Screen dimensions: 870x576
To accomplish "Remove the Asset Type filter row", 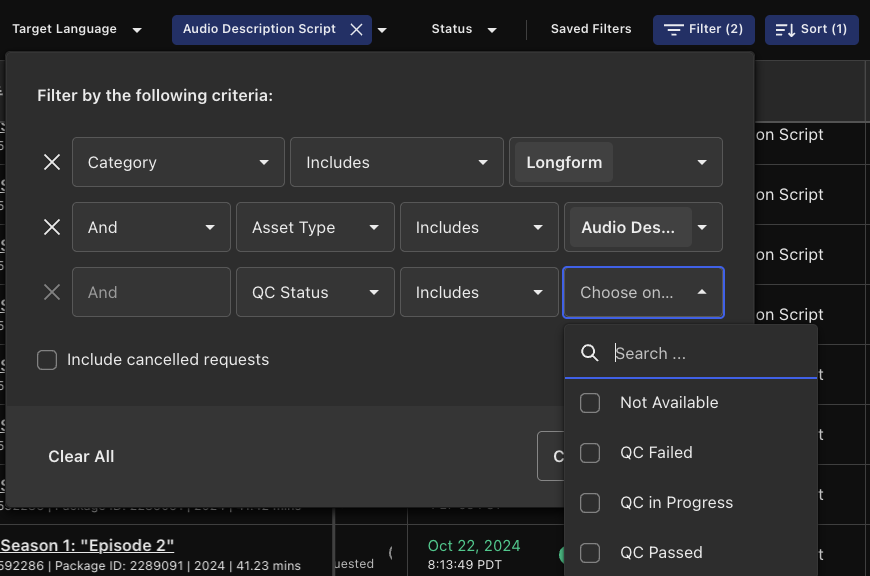I will tap(52, 227).
